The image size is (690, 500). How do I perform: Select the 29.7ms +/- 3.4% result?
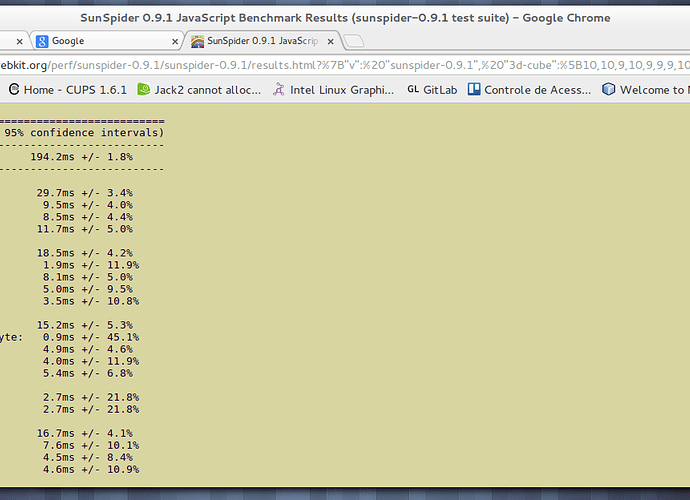tap(84, 193)
